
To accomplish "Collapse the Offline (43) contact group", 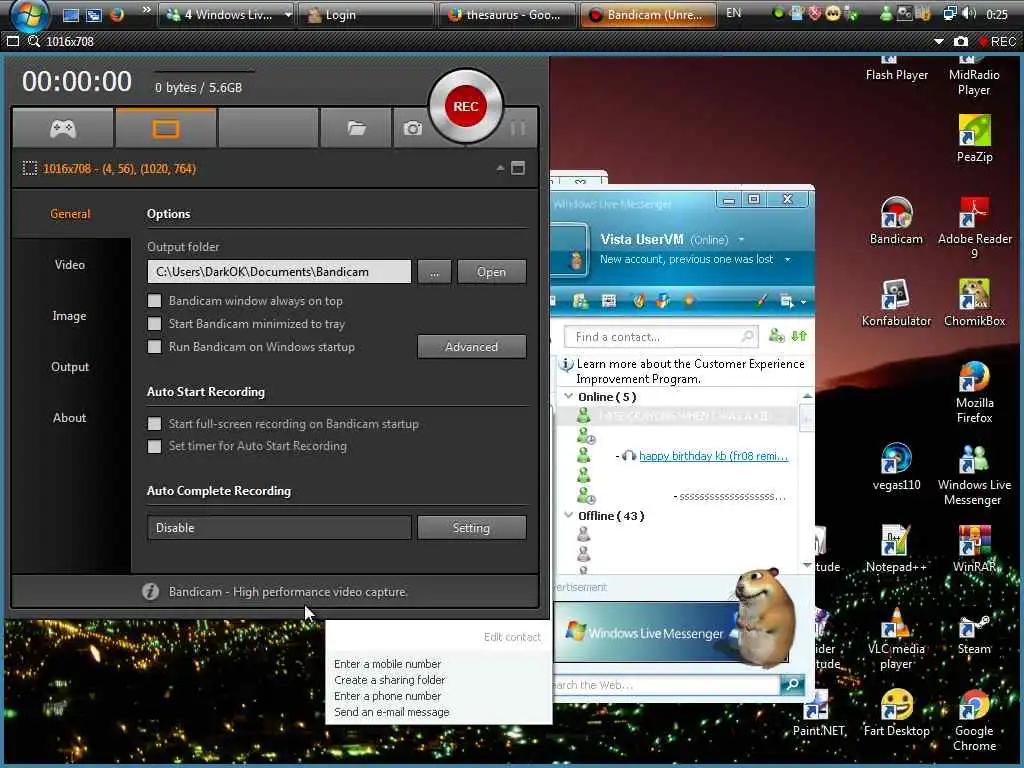I will 569,515.
